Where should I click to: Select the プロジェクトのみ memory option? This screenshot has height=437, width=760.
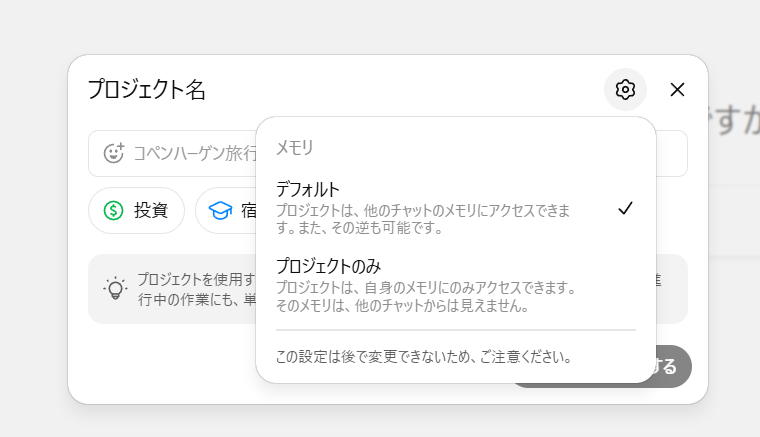pyautogui.click(x=456, y=285)
